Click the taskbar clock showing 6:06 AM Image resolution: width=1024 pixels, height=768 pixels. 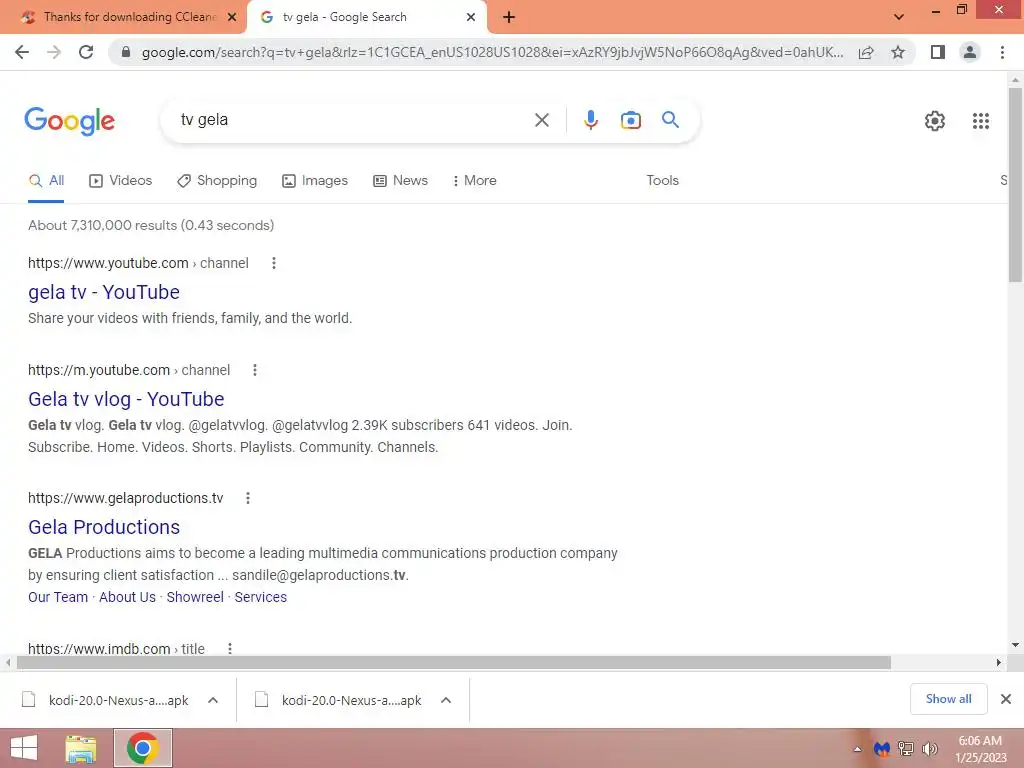point(980,741)
